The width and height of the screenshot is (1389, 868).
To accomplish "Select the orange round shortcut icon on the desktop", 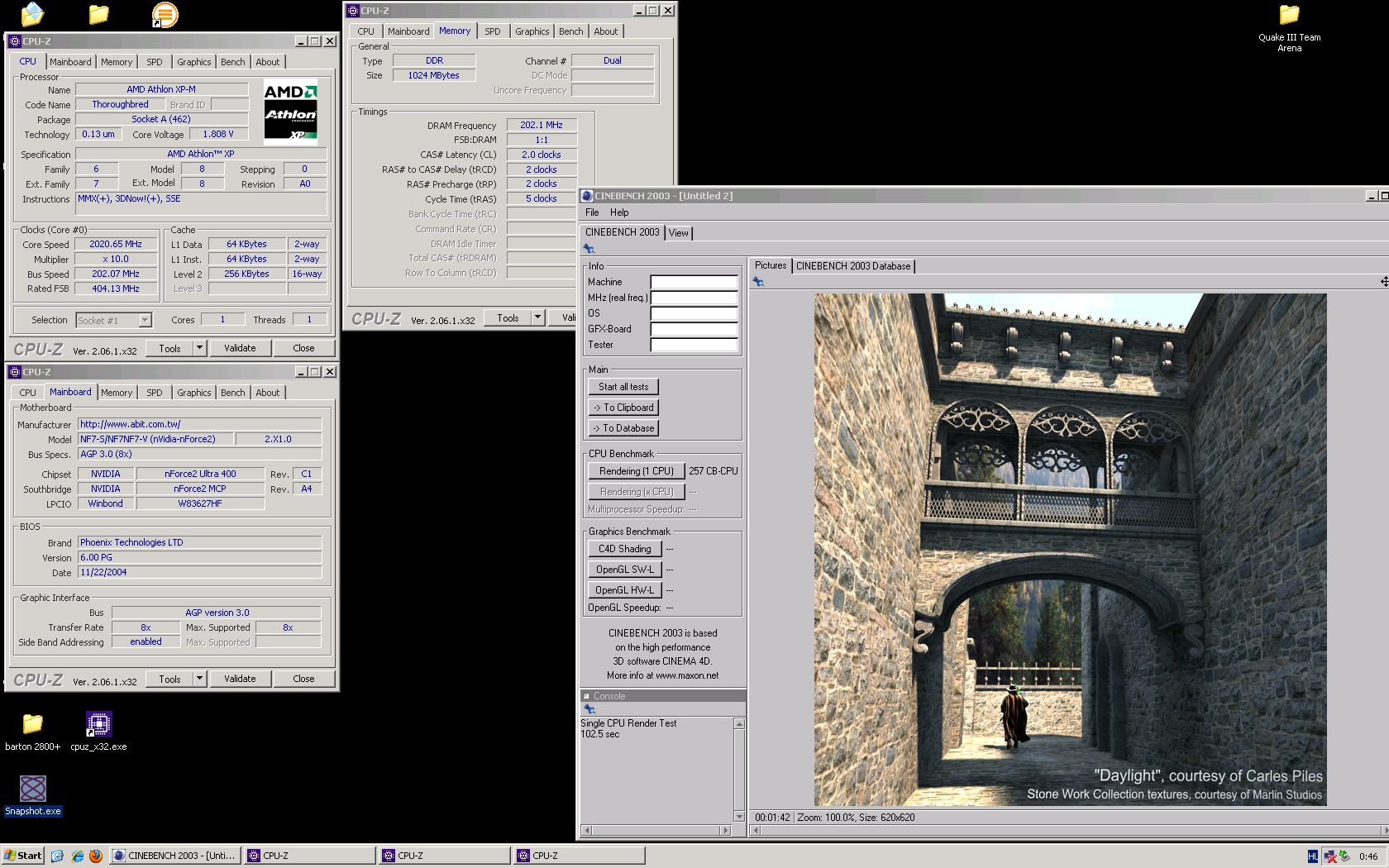I will click(x=165, y=14).
